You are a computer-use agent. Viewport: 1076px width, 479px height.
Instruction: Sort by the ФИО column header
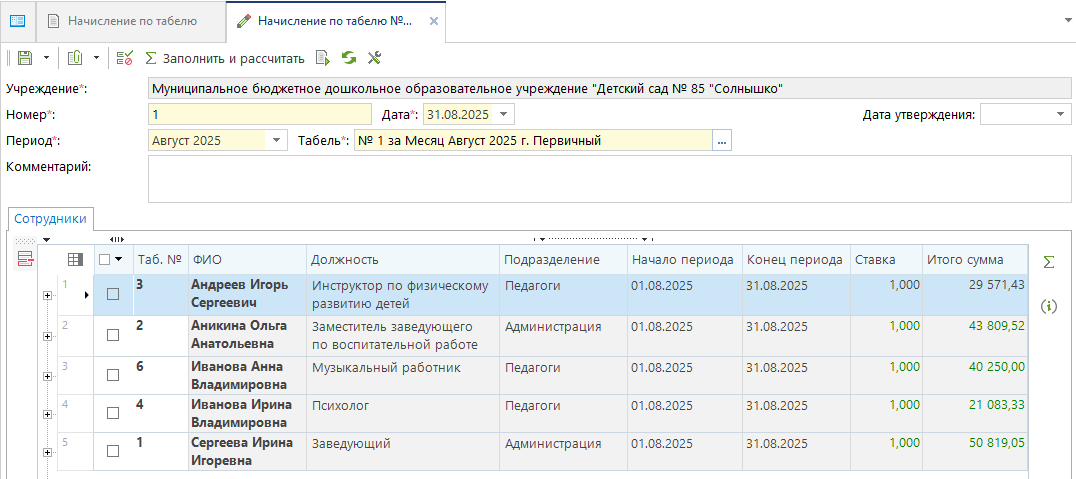pyautogui.click(x=247, y=260)
